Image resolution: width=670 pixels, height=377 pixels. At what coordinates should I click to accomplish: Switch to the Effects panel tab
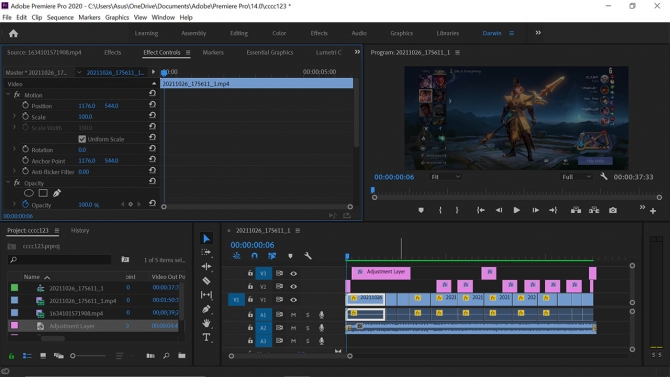(112, 52)
